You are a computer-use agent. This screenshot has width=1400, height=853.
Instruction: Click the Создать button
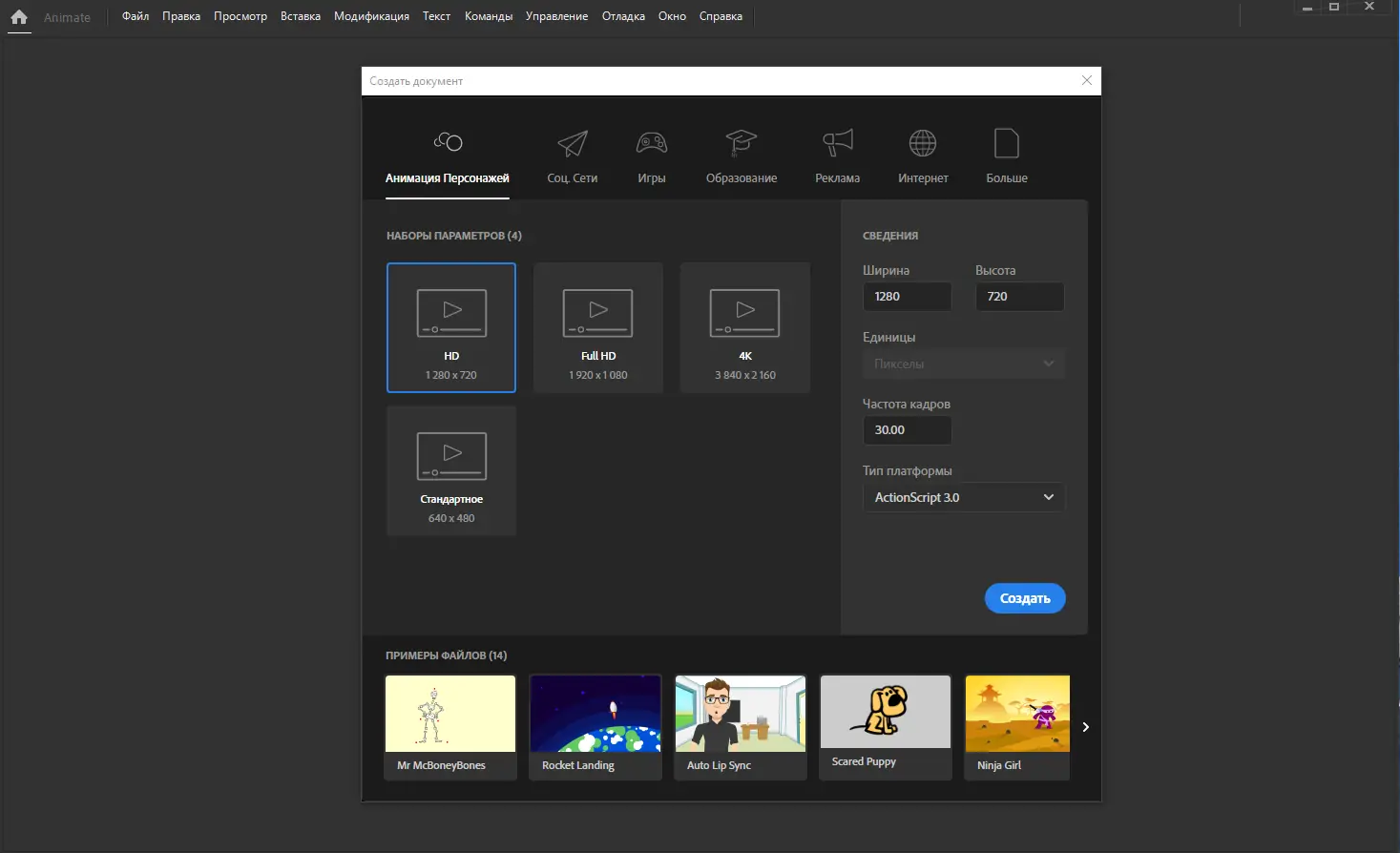tap(1024, 598)
